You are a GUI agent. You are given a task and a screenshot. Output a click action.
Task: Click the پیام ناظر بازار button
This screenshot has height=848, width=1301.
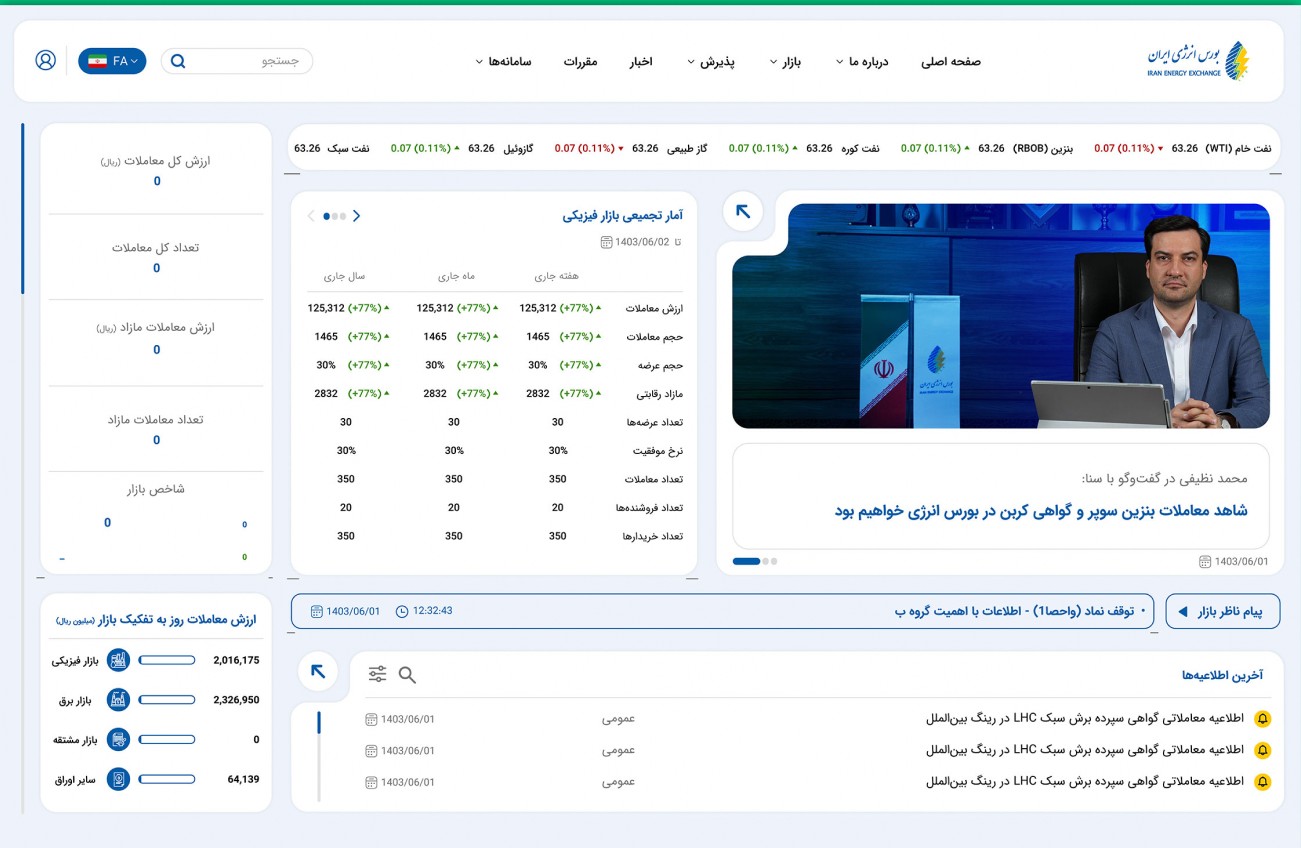click(x=1222, y=612)
